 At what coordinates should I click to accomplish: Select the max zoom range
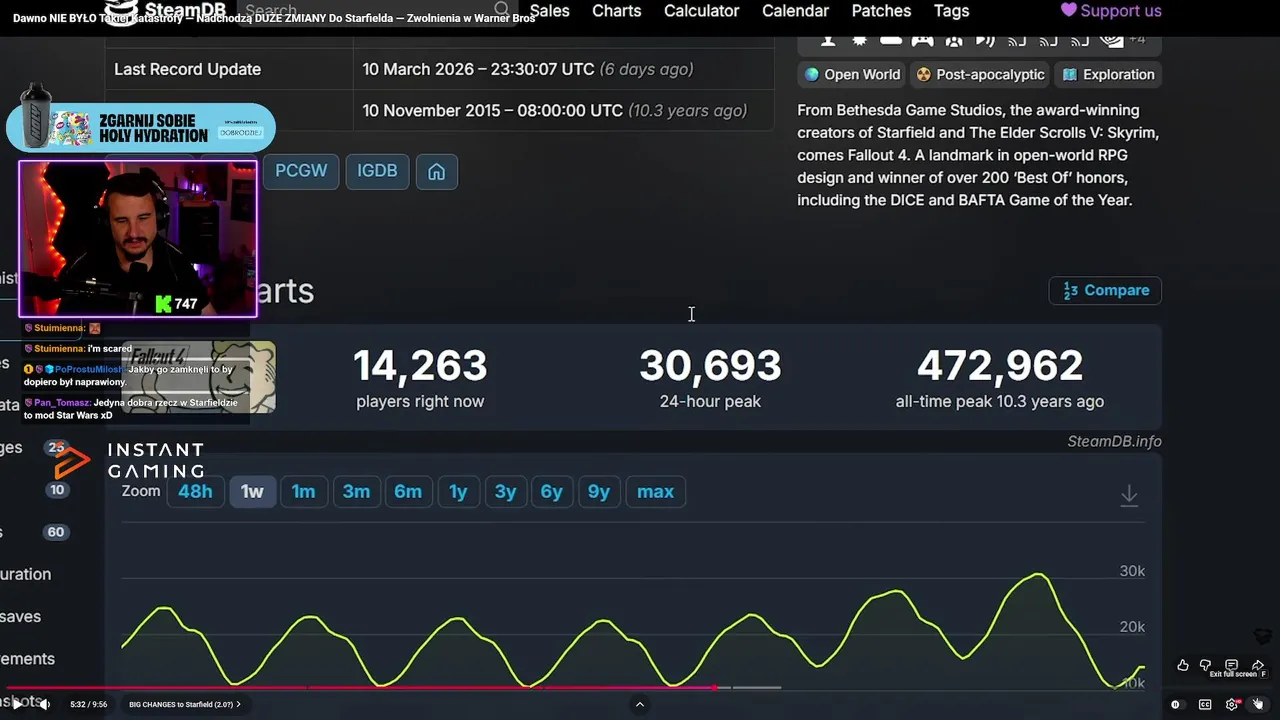[655, 491]
